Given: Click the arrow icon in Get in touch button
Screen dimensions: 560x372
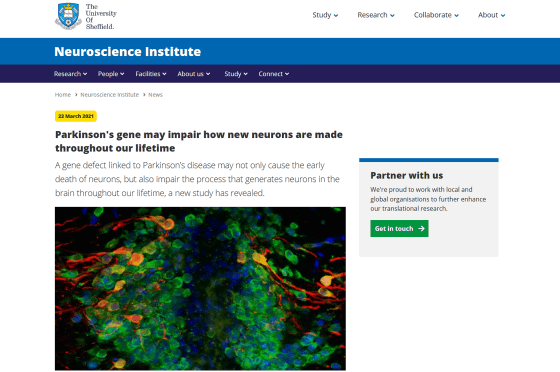Looking at the screenshot, I should [x=421, y=228].
